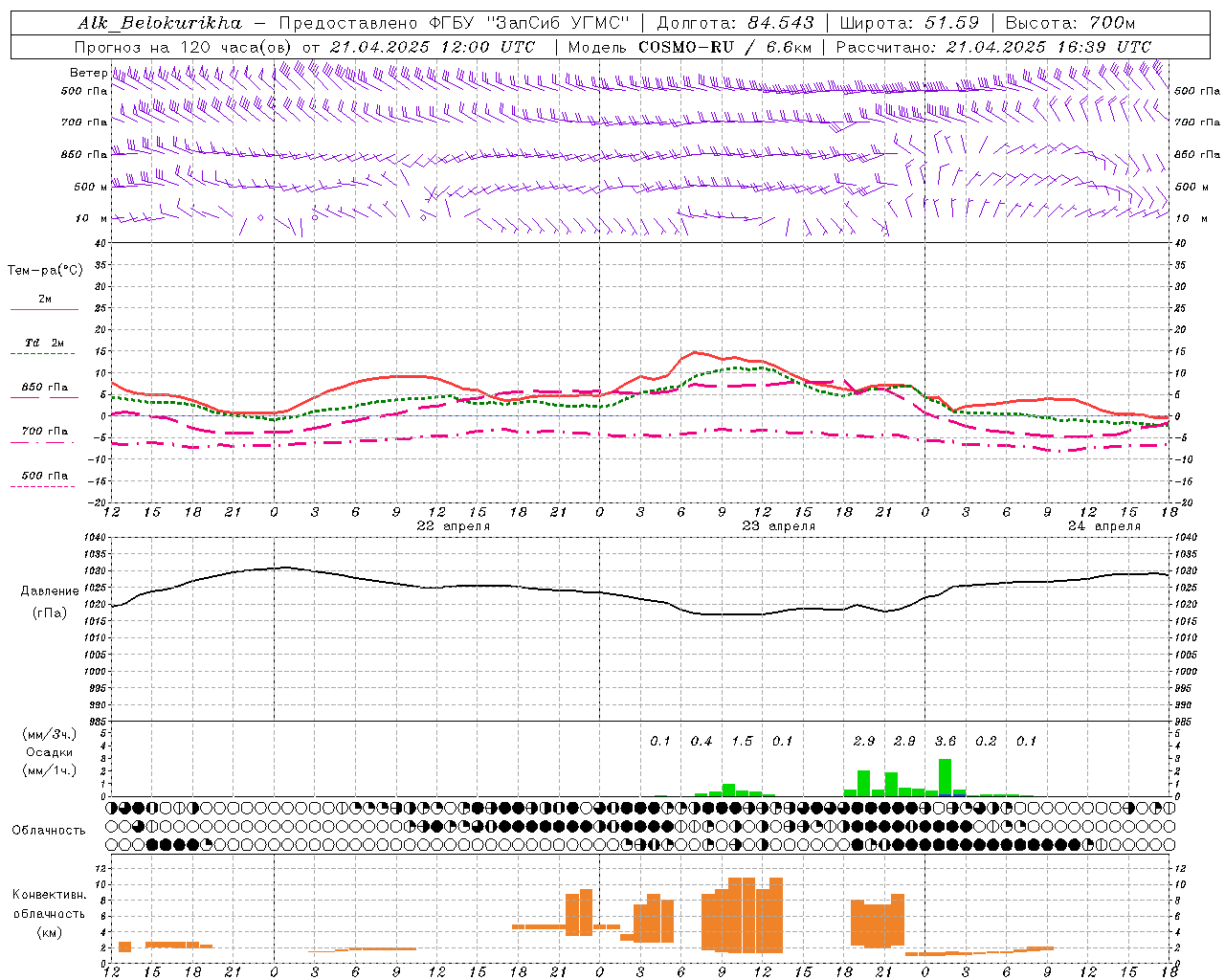Image resolution: width=1225 pixels, height=980 pixels.
Task: Select the (гПа) unit under Давление
Action: coord(50,612)
